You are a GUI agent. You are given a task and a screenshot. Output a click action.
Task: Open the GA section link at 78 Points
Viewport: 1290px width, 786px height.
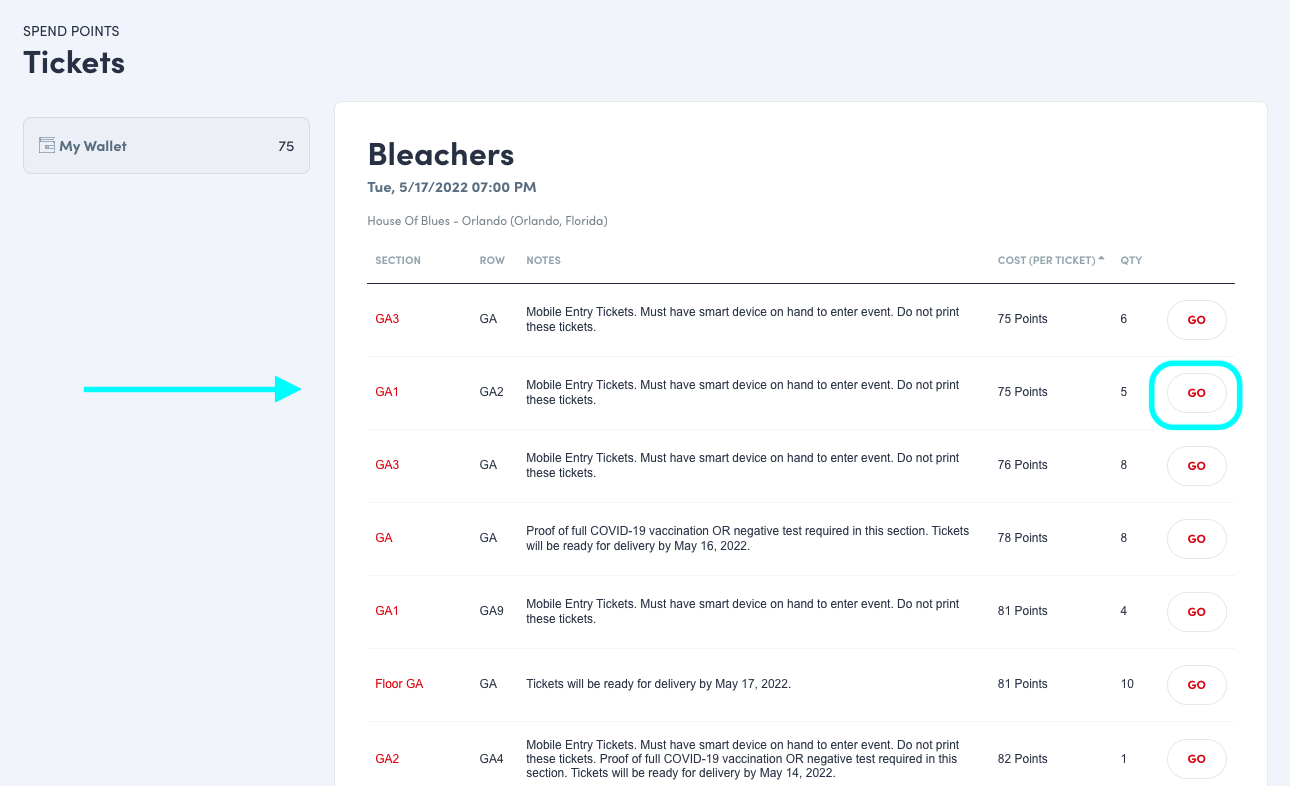[x=384, y=538]
